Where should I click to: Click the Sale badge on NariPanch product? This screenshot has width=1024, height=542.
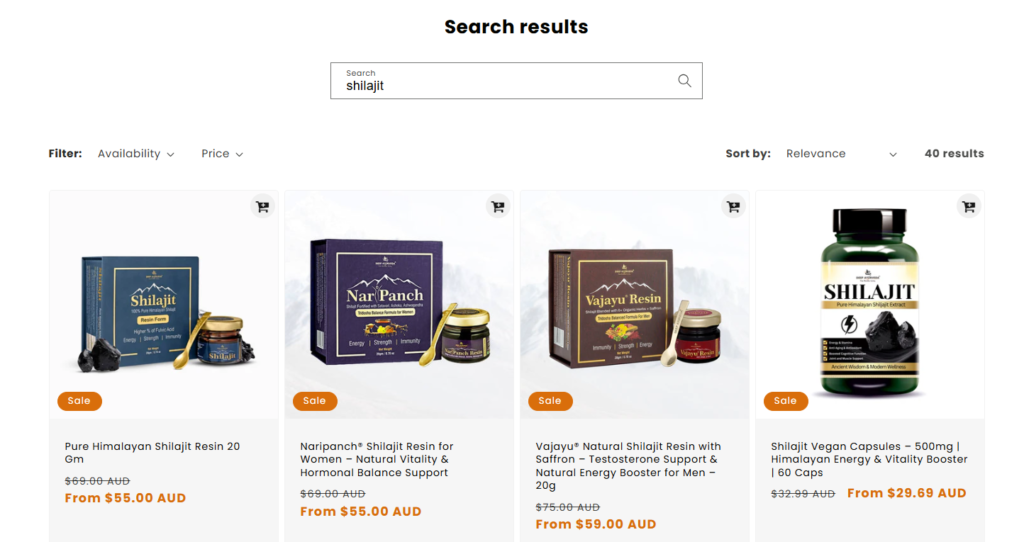point(315,401)
